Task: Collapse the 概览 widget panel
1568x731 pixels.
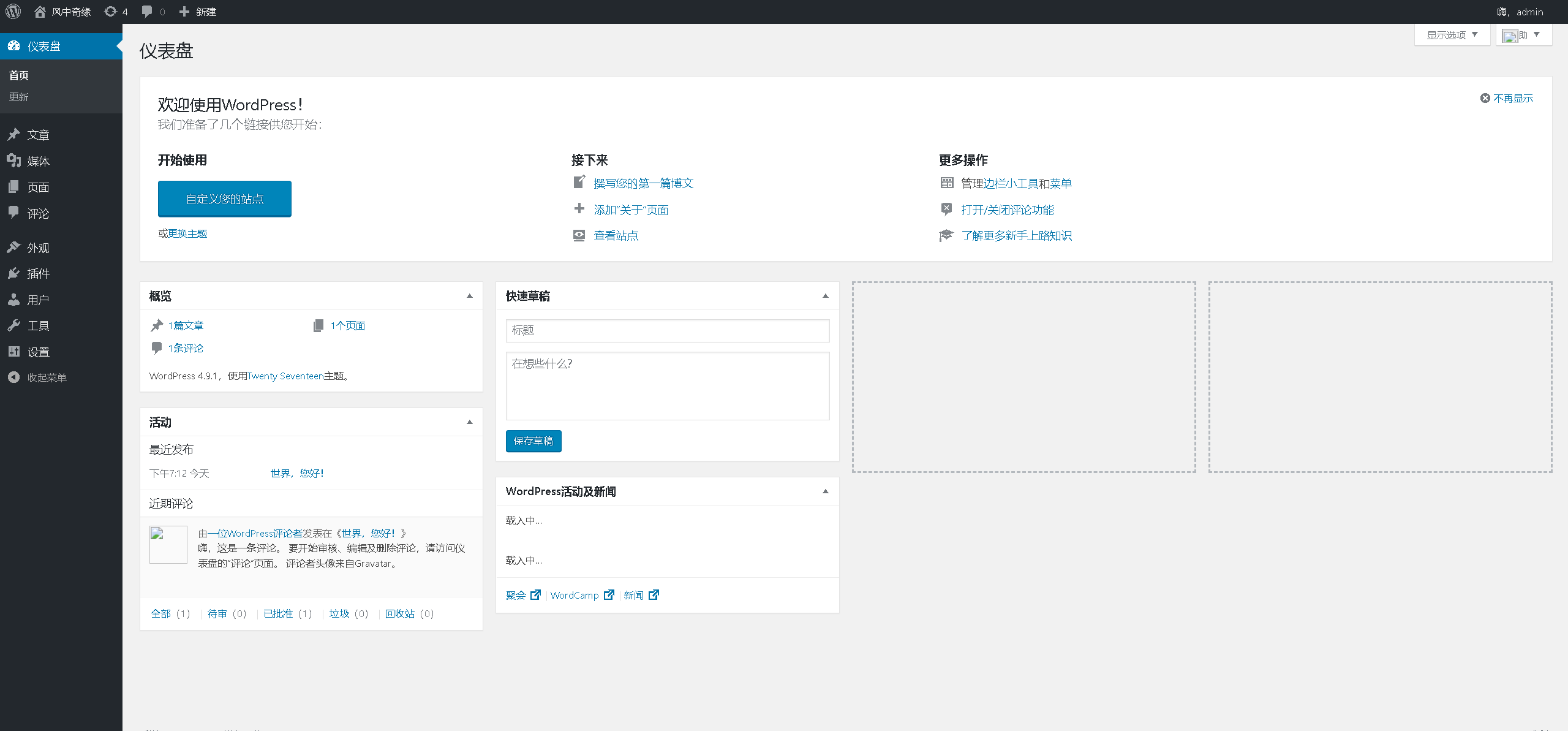Action: (470, 296)
